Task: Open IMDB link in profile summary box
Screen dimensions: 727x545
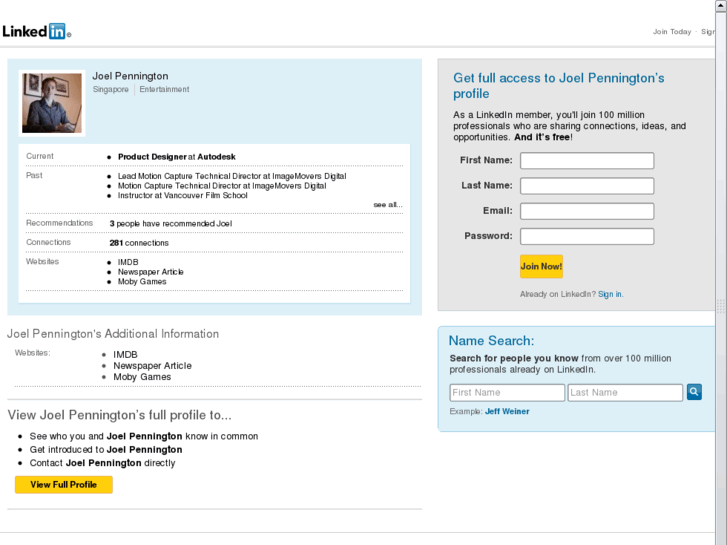Action: [x=128, y=262]
